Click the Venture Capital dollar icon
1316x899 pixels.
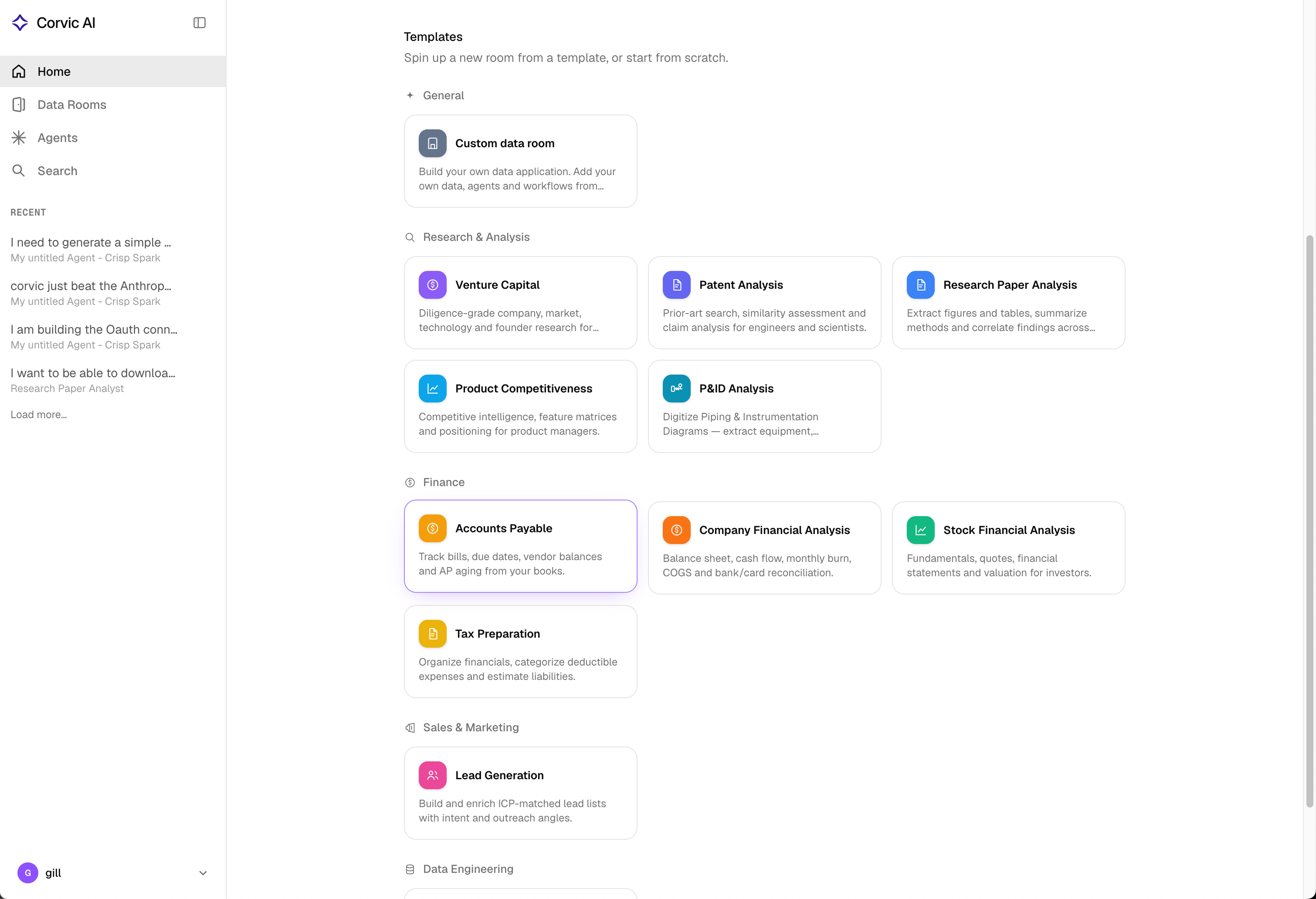[433, 285]
